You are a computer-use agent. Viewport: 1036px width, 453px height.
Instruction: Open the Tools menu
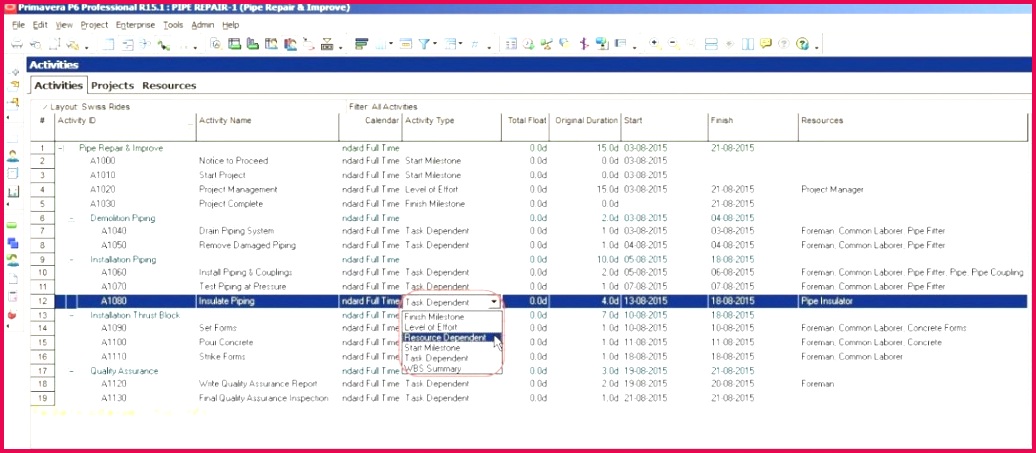173,24
